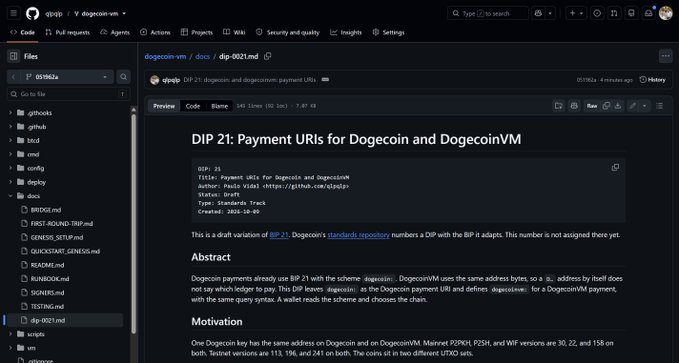Click the file tree vertical scrollbar

[133, 223]
